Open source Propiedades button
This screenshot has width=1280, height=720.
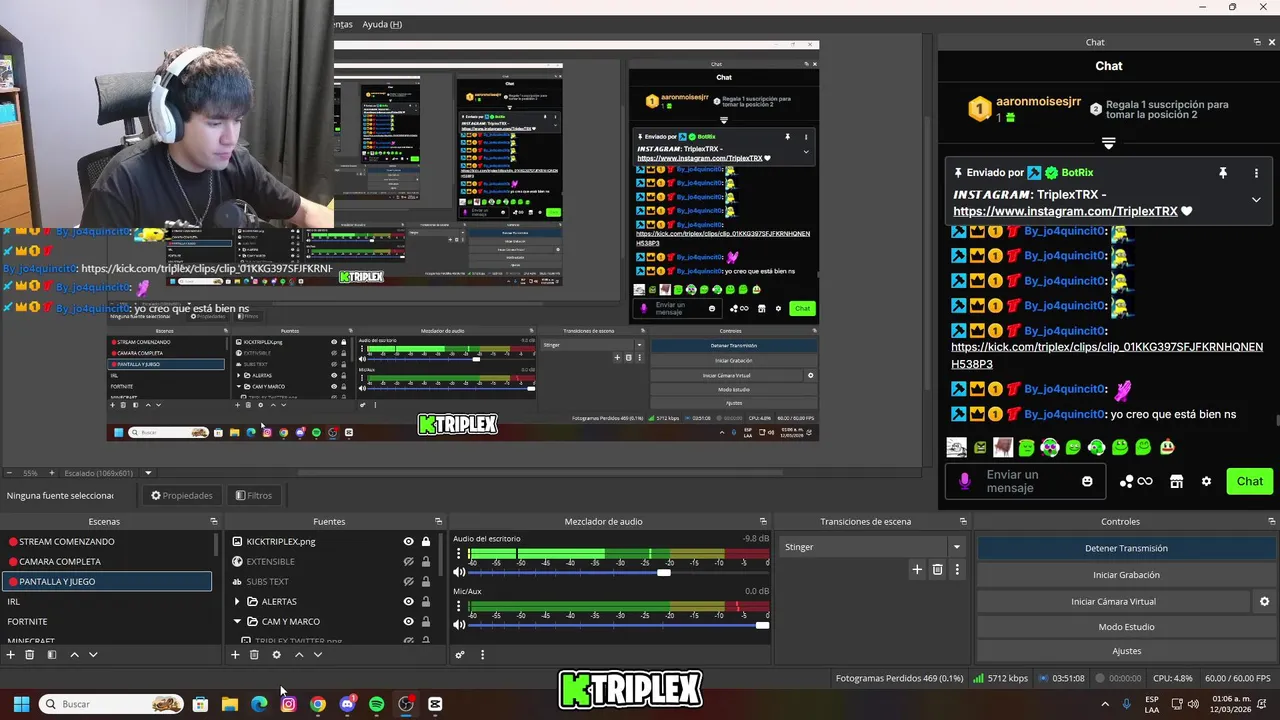181,495
